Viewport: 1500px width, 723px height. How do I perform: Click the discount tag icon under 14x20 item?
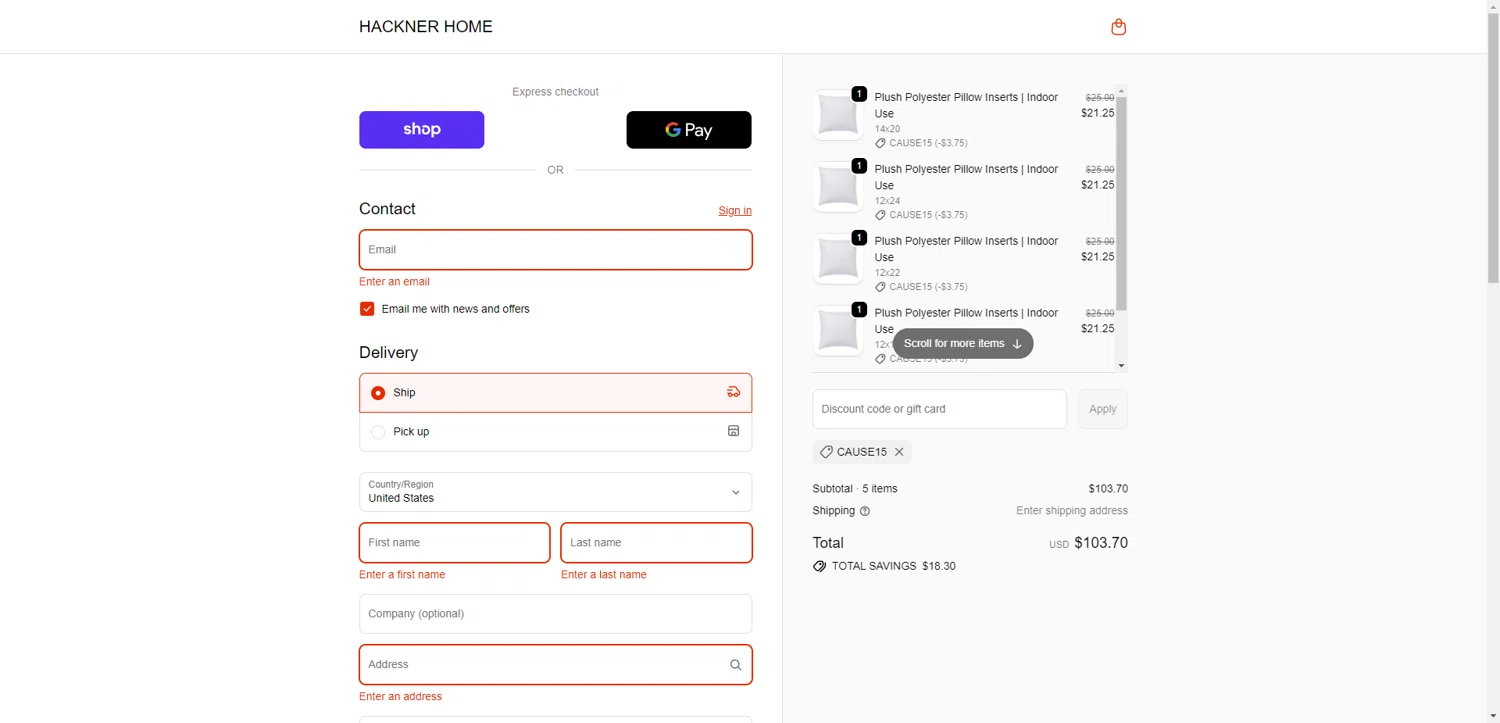click(880, 143)
